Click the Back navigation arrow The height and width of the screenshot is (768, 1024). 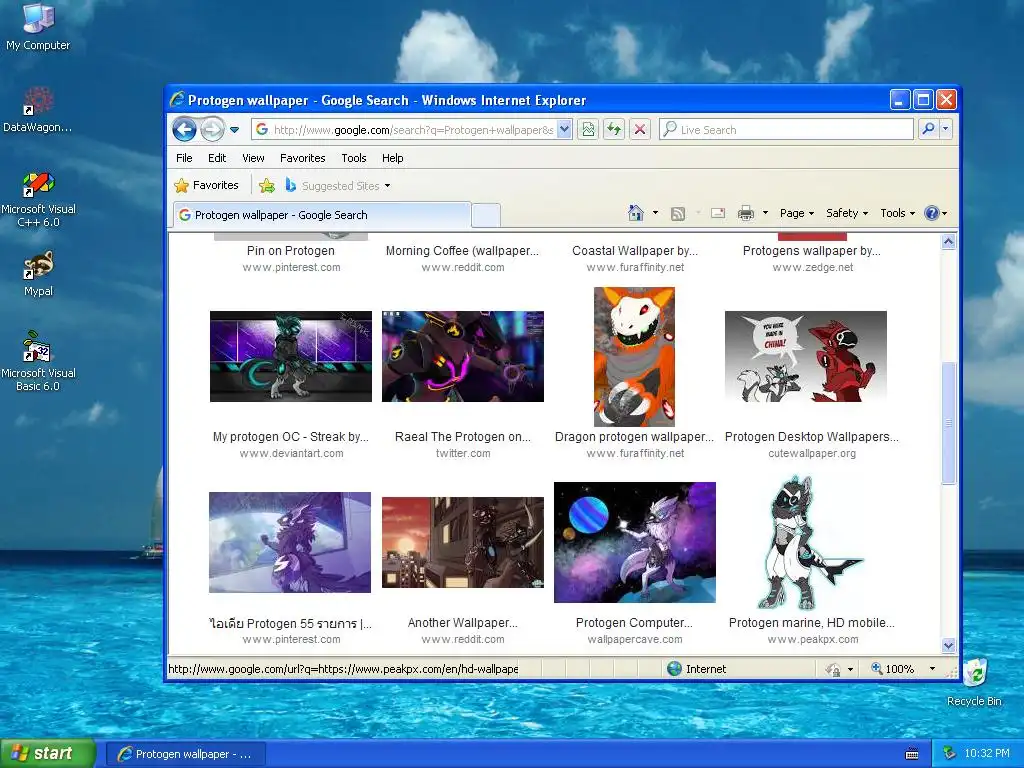185,130
